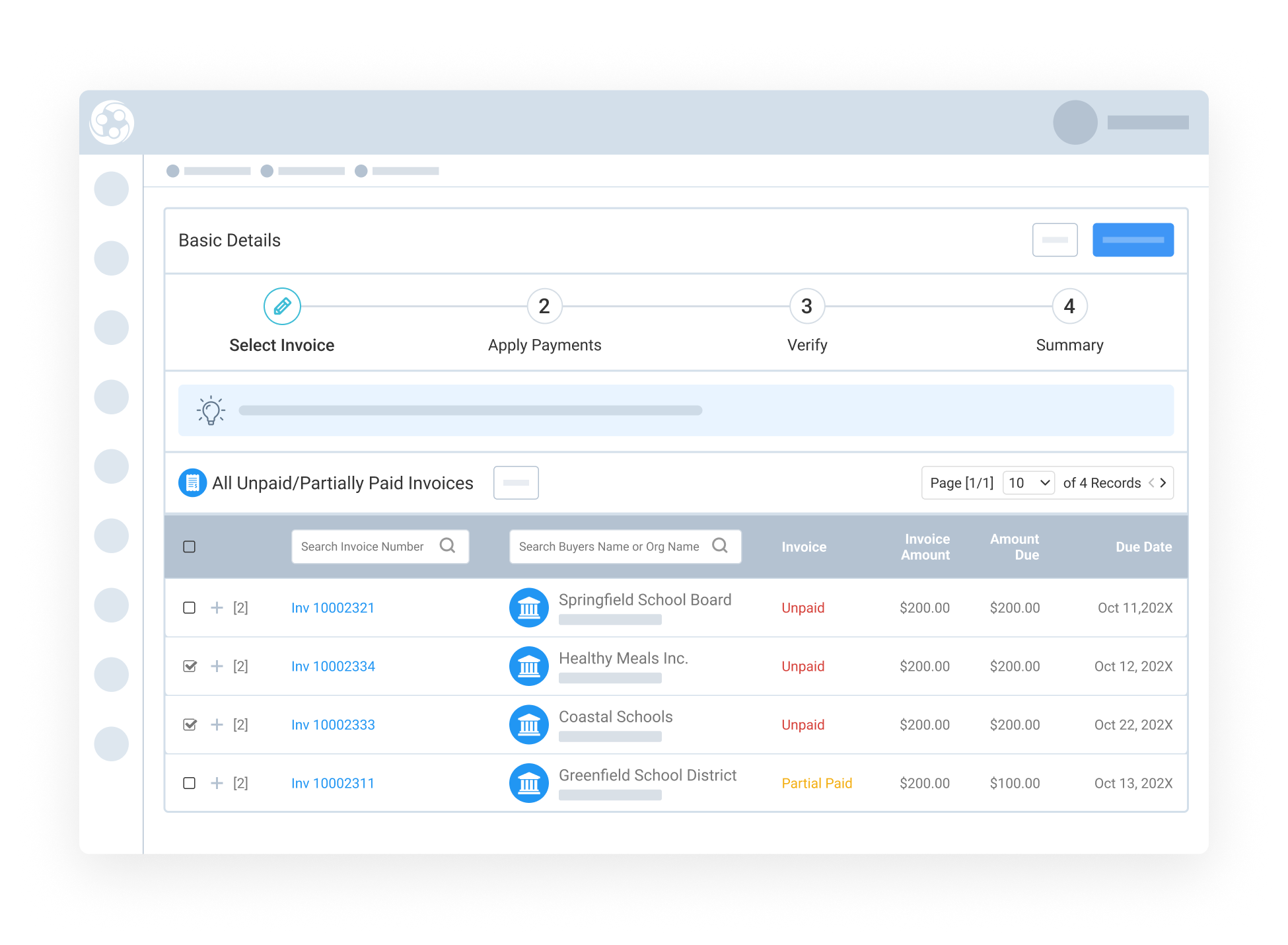Click the invoice list icon beside All Unpaid/Partially Paid Invoices
The height and width of the screenshot is (945, 1288).
[192, 482]
